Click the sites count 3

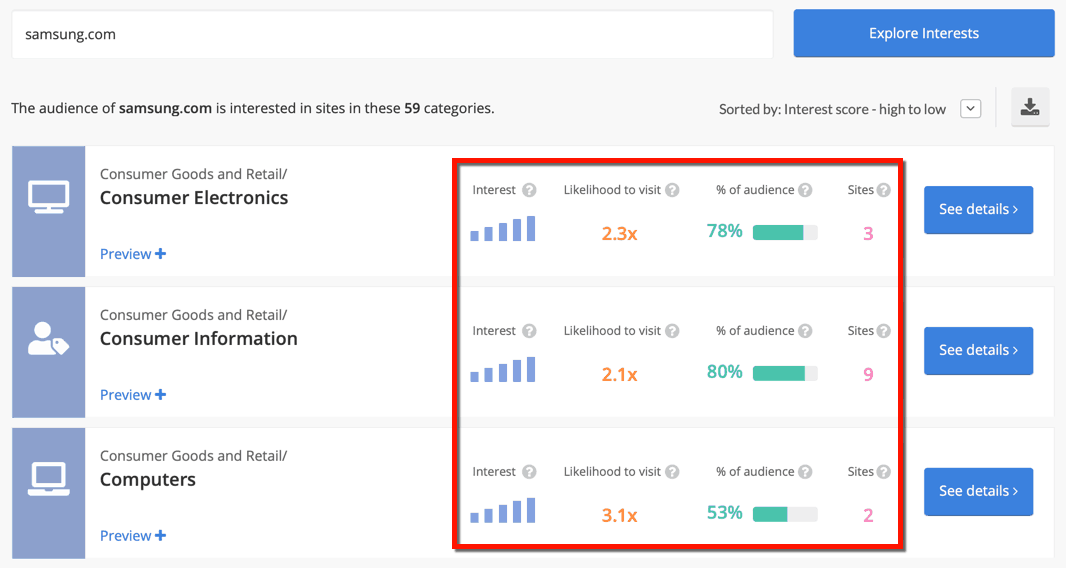point(868,234)
